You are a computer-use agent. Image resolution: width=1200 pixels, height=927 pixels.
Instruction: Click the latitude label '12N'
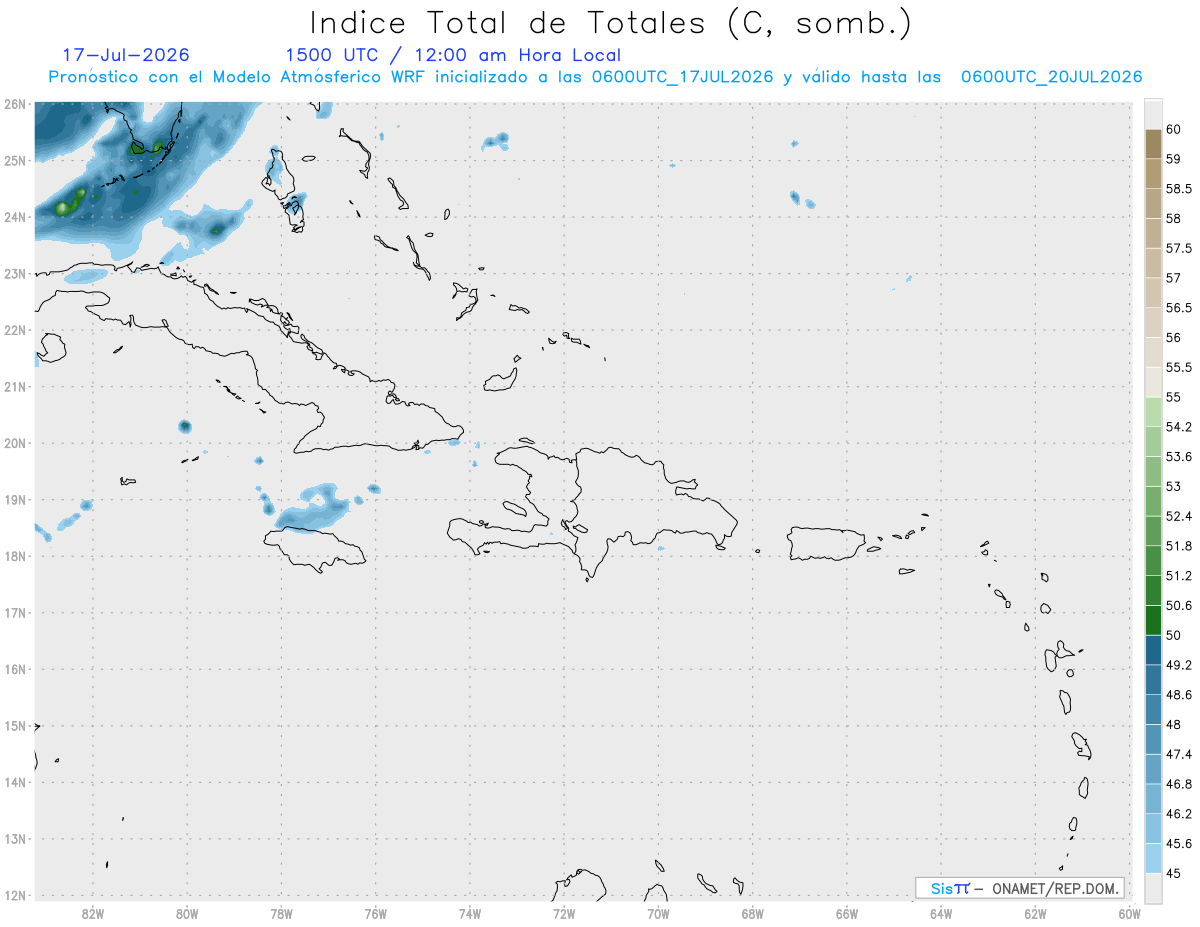[x=14, y=895]
